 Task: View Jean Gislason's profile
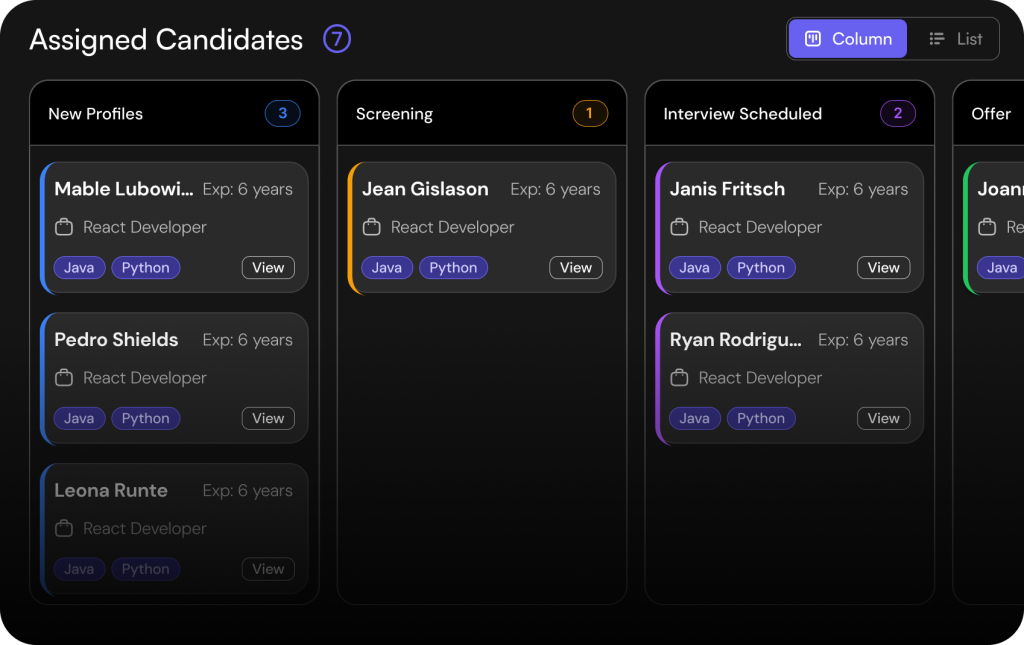pos(575,268)
